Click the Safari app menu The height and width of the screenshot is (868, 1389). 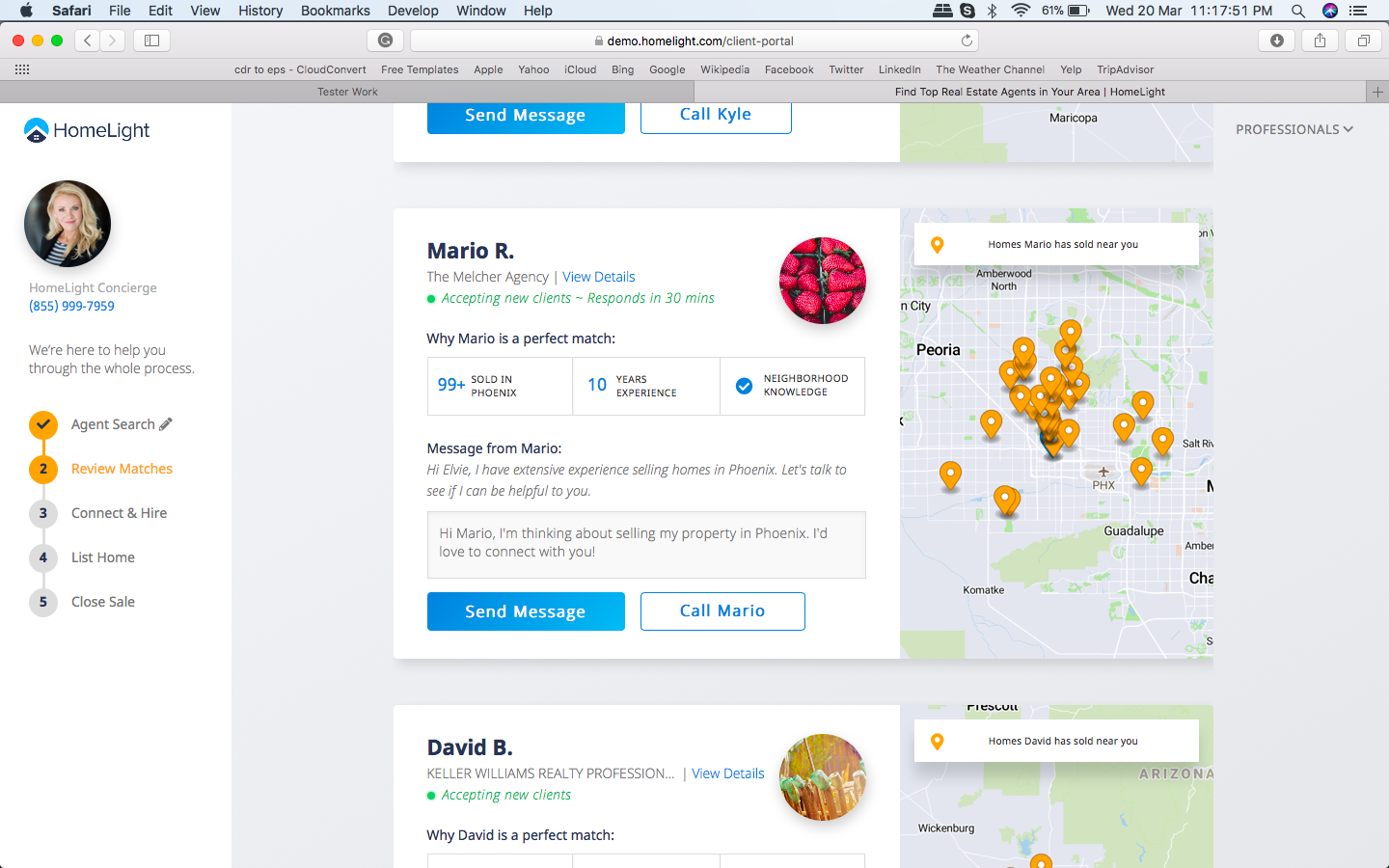point(71,11)
